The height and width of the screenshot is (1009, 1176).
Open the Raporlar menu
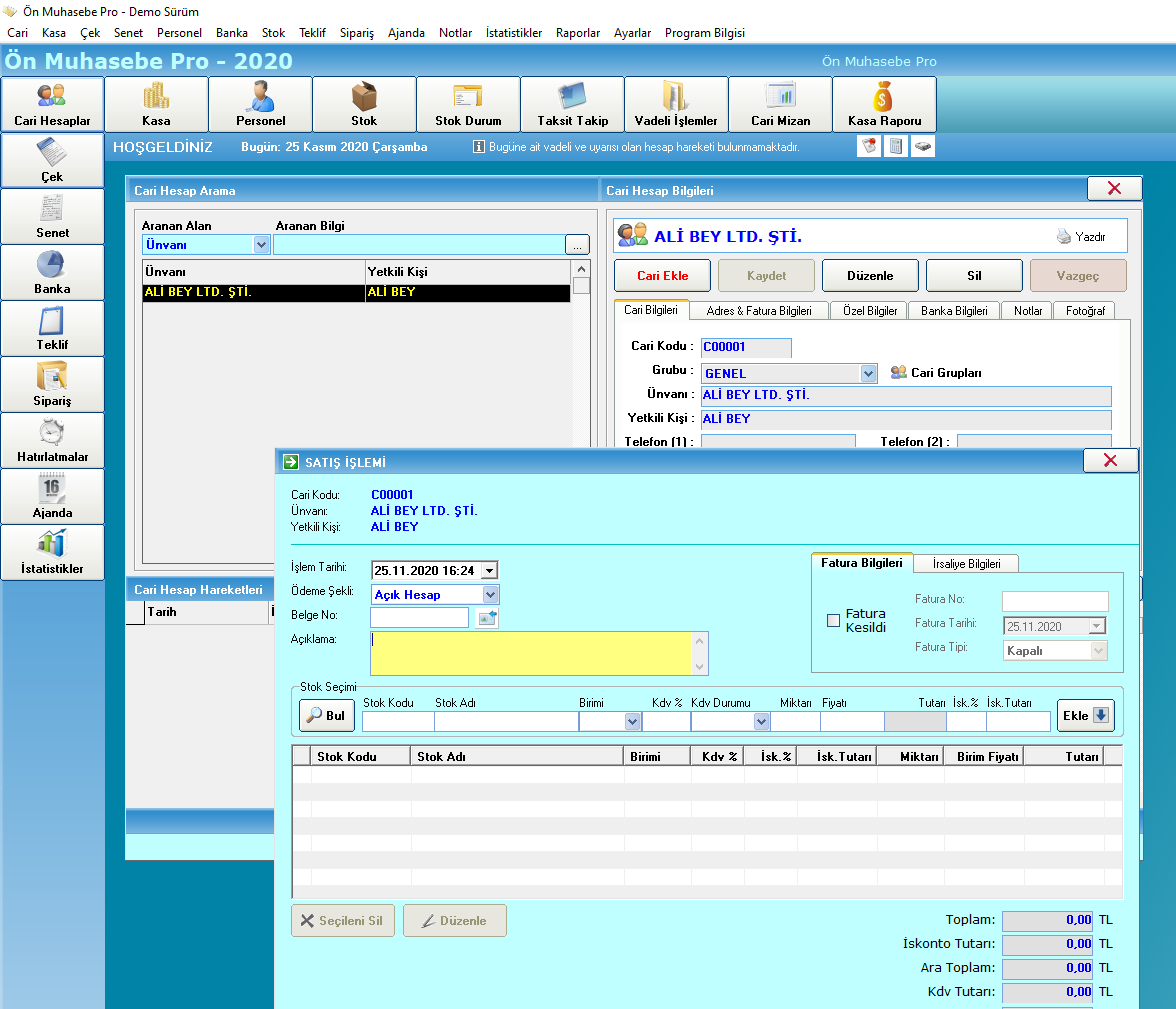(578, 32)
